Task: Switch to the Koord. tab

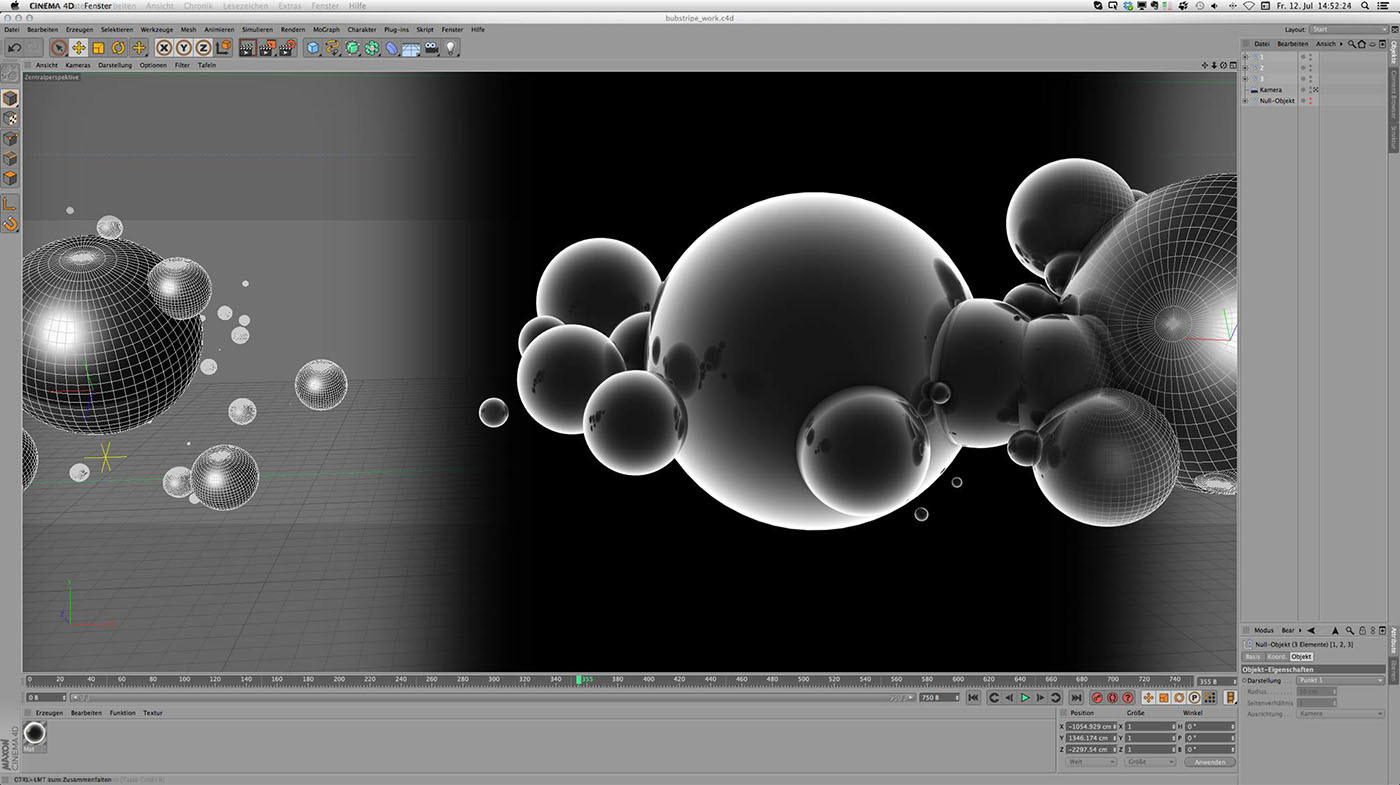Action: pos(1276,656)
